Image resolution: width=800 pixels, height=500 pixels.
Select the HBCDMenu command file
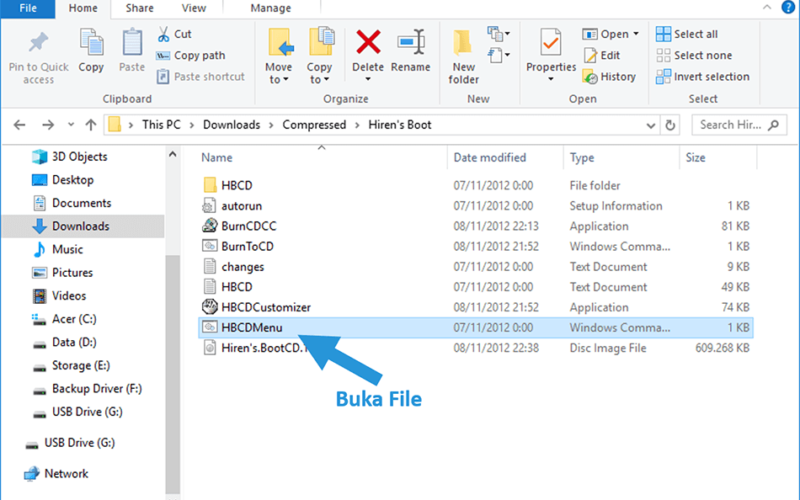coord(476,328)
